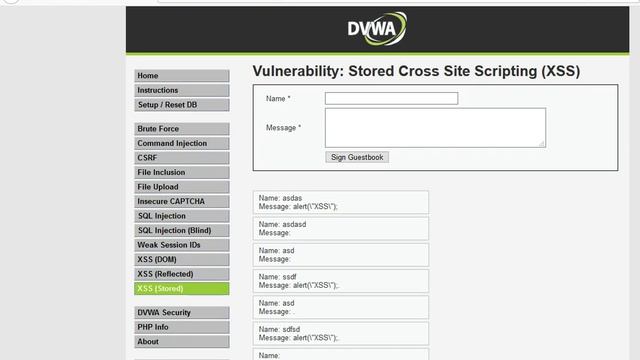The height and width of the screenshot is (360, 640).
Task: Click the 'Name *' form label
Action: pos(278,99)
